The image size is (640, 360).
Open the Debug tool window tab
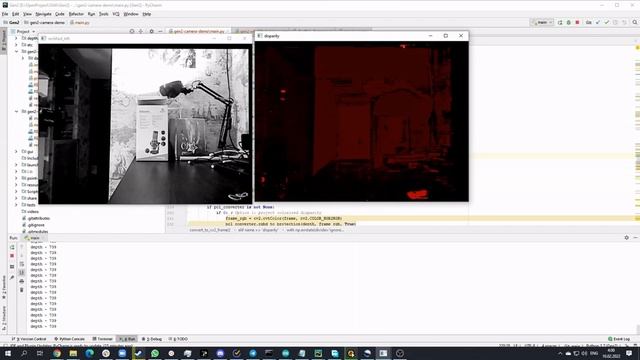tap(152, 339)
